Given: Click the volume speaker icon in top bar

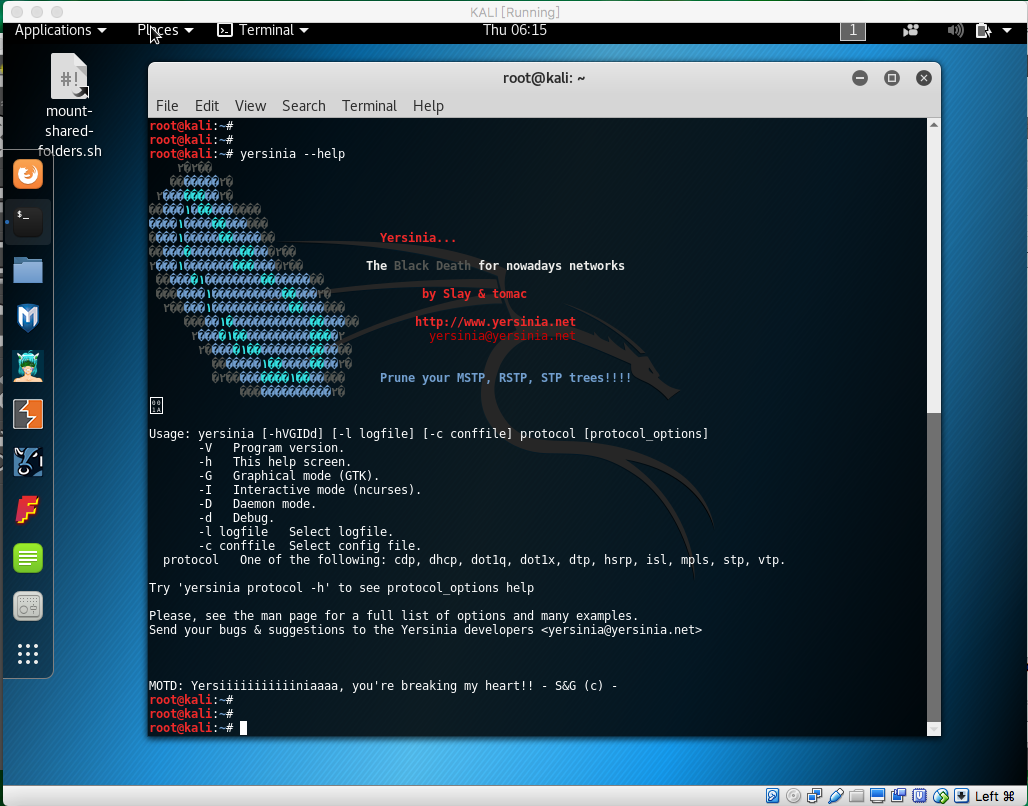Looking at the screenshot, I should coord(955,30).
